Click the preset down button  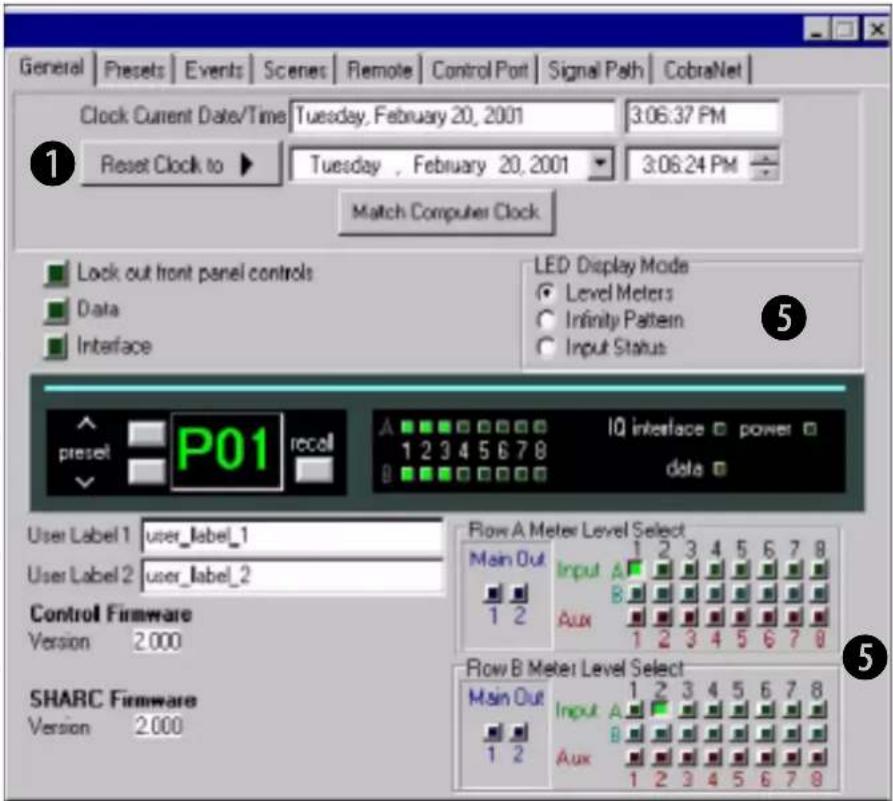pyautogui.click(x=147, y=471)
